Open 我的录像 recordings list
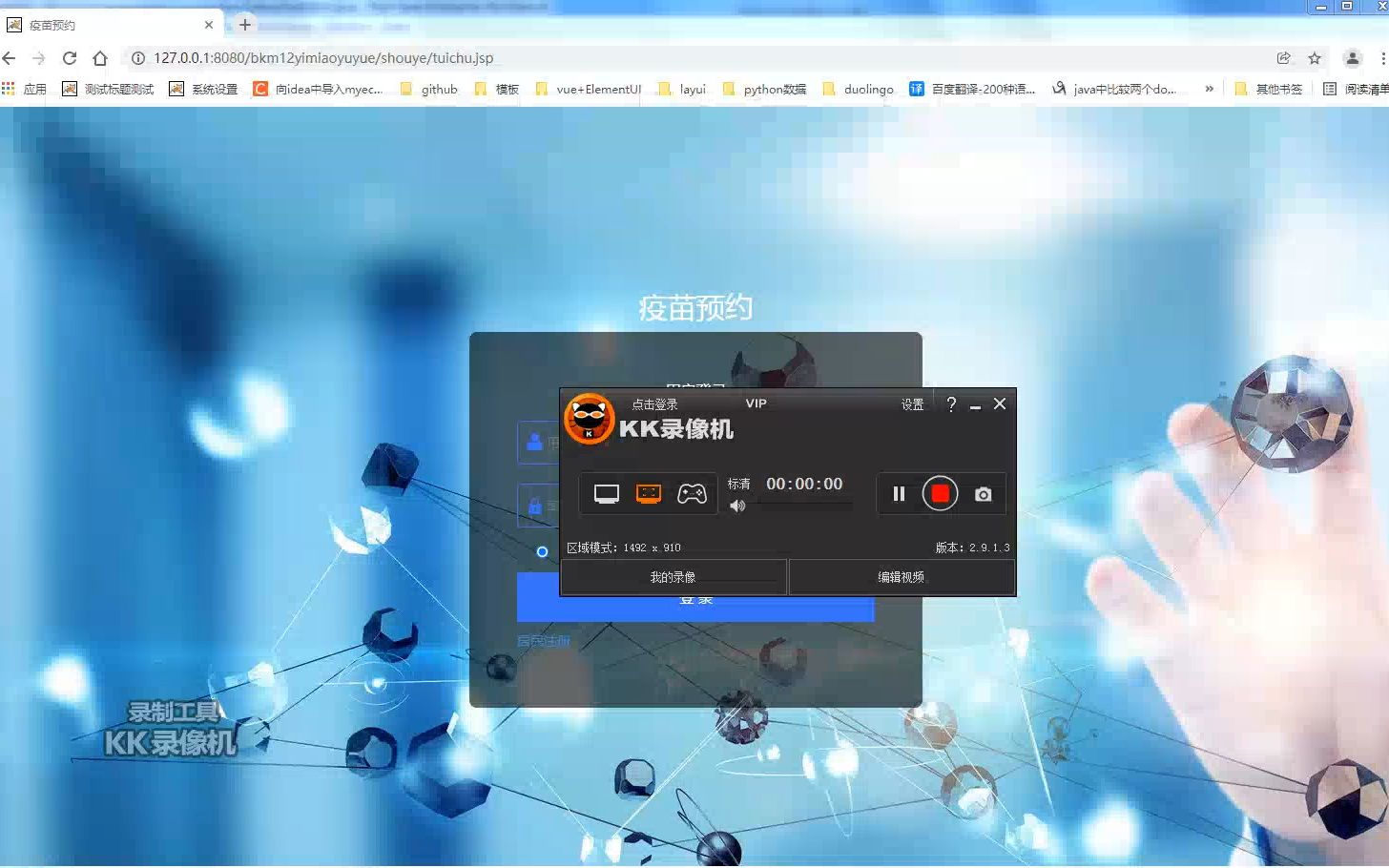 674,577
